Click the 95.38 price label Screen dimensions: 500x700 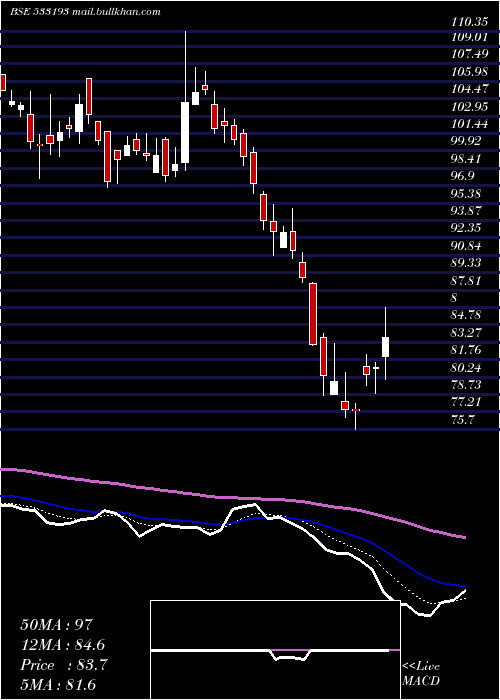tap(468, 196)
